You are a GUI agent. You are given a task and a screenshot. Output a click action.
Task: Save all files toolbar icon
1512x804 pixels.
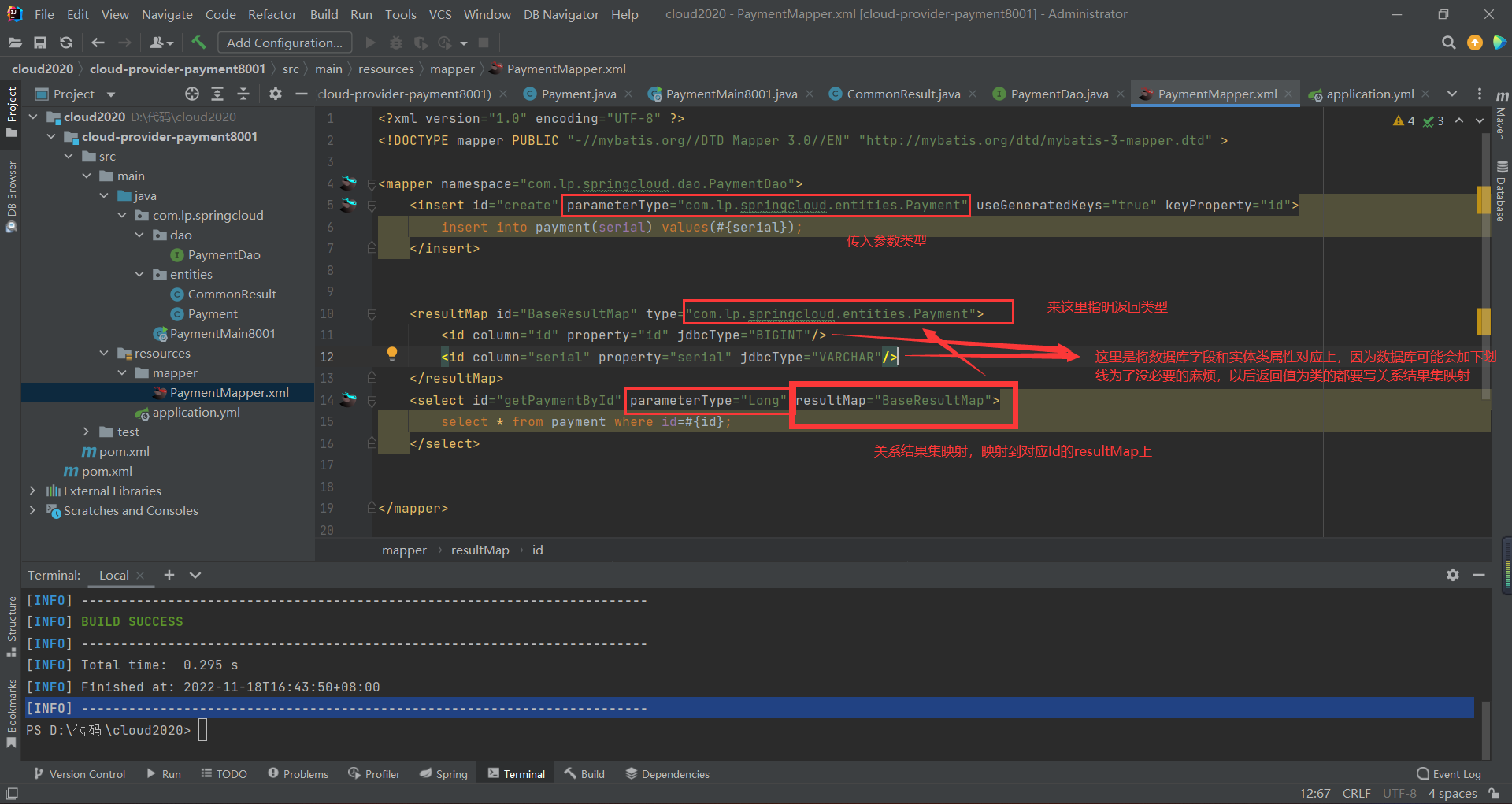point(40,43)
